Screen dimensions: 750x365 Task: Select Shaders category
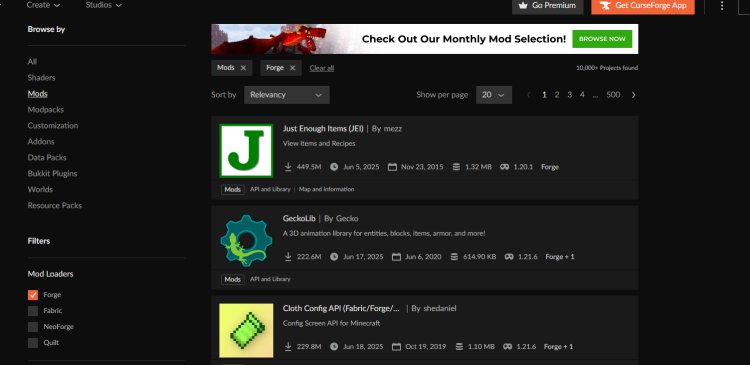click(x=41, y=77)
